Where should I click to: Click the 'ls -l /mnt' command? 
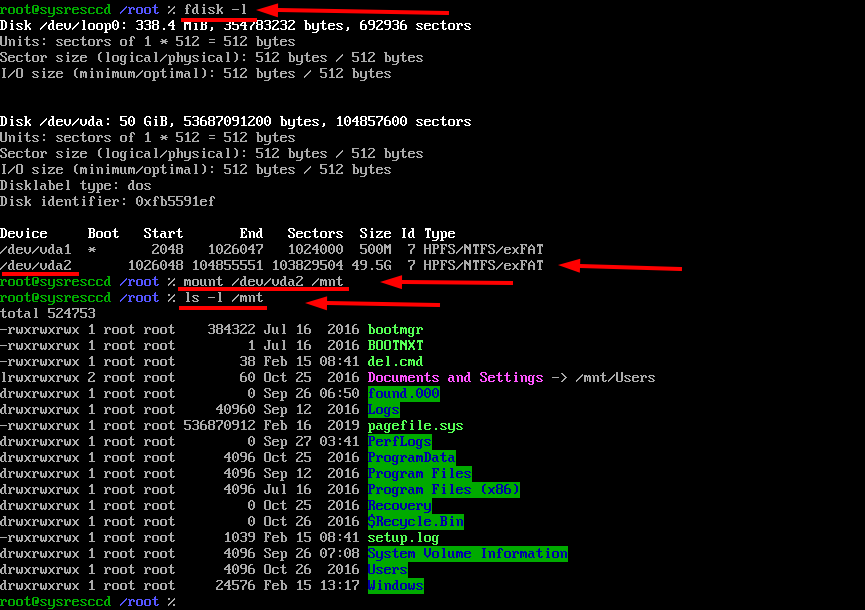pos(223,297)
